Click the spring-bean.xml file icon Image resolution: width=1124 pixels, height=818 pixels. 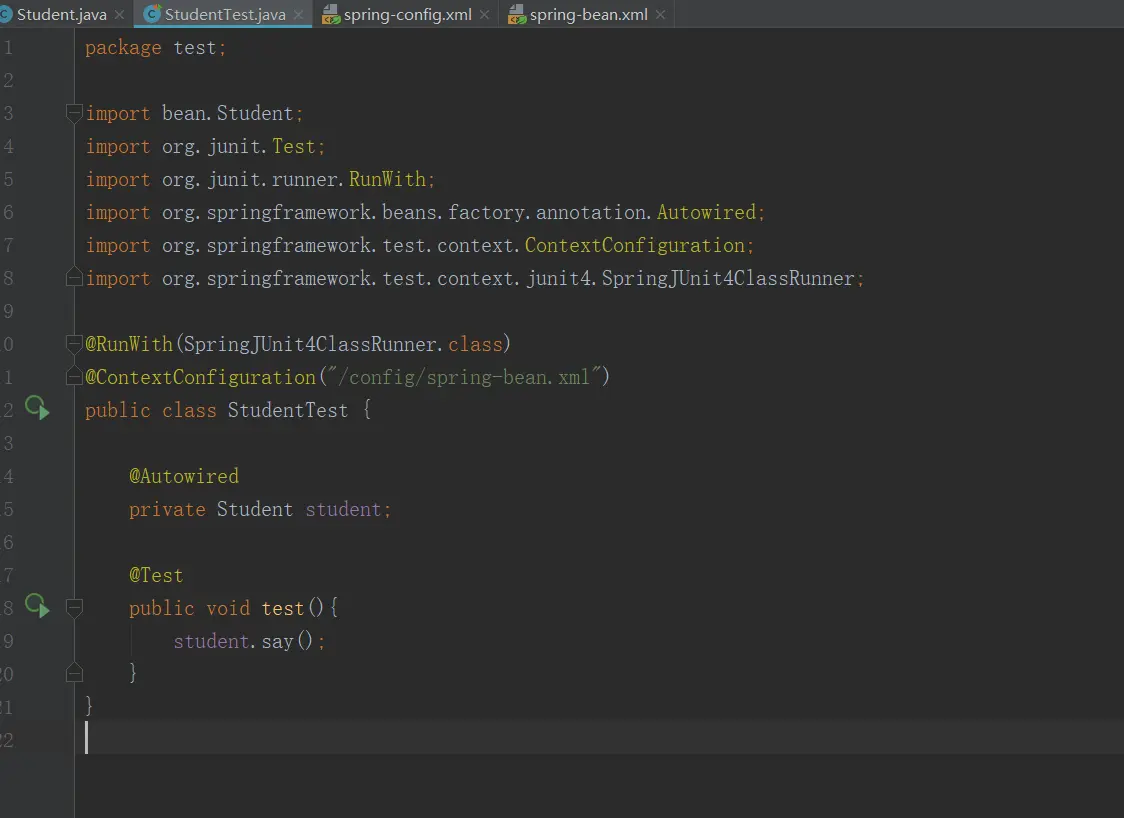point(516,14)
